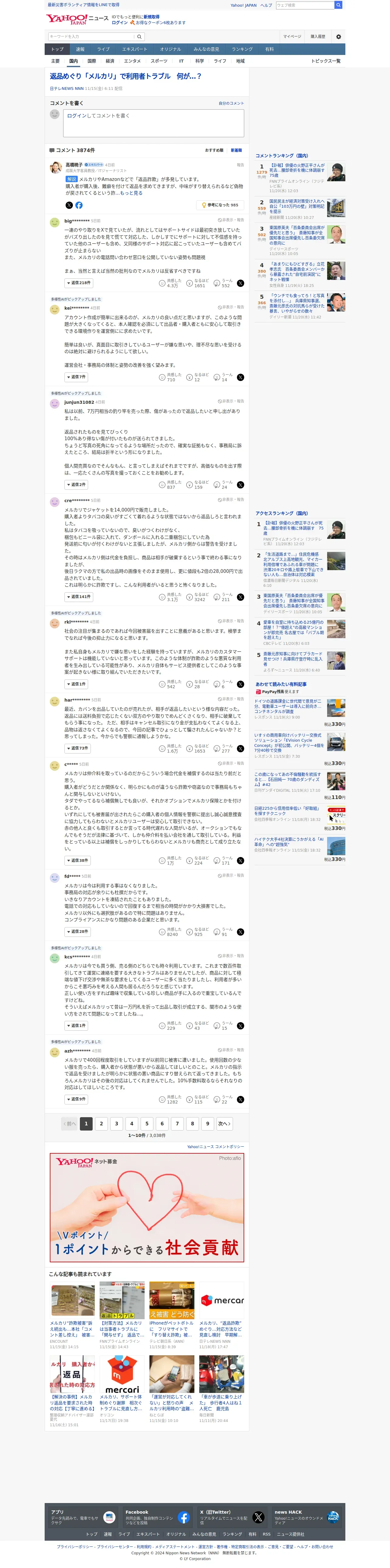Expand 返信218件 replies
Image resolution: width=390 pixels, height=1568 pixels.
click(79, 283)
